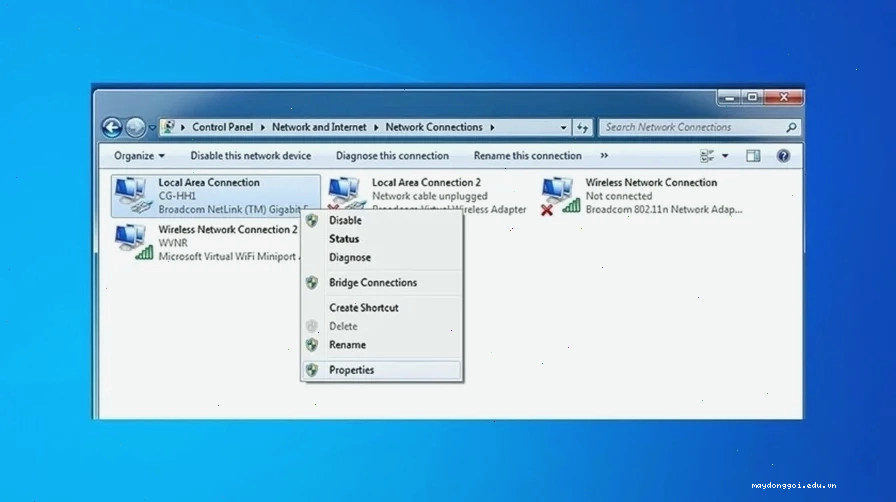Expand the Organize dropdown menu
Screen dimensions: 896x502
139,156
